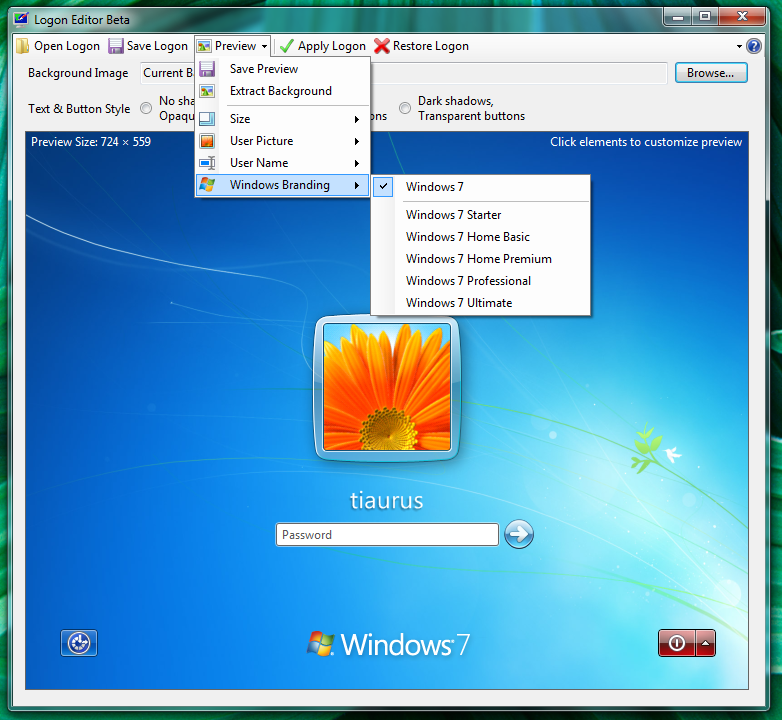Viewport: 782px width, 720px height.
Task: Select Windows 7 Starter branding
Action: pos(481,214)
